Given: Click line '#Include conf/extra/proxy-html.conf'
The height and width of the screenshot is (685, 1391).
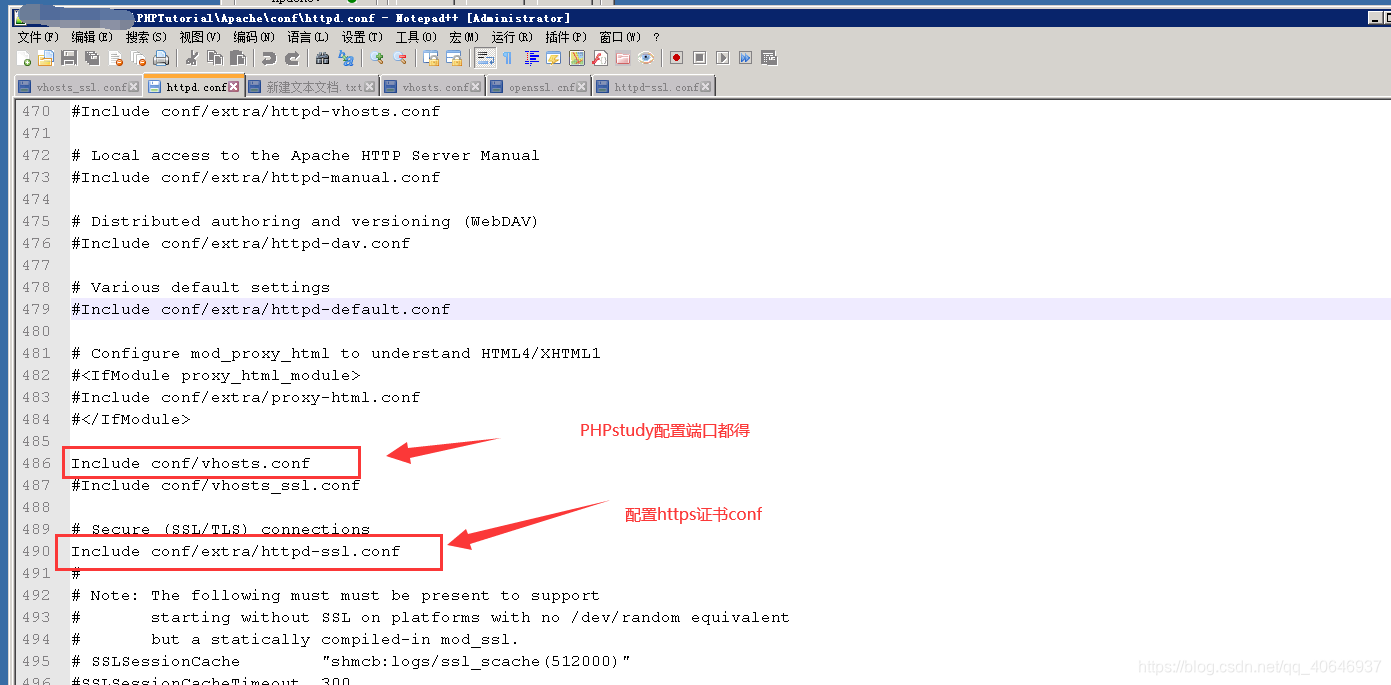Looking at the screenshot, I should (x=245, y=397).
